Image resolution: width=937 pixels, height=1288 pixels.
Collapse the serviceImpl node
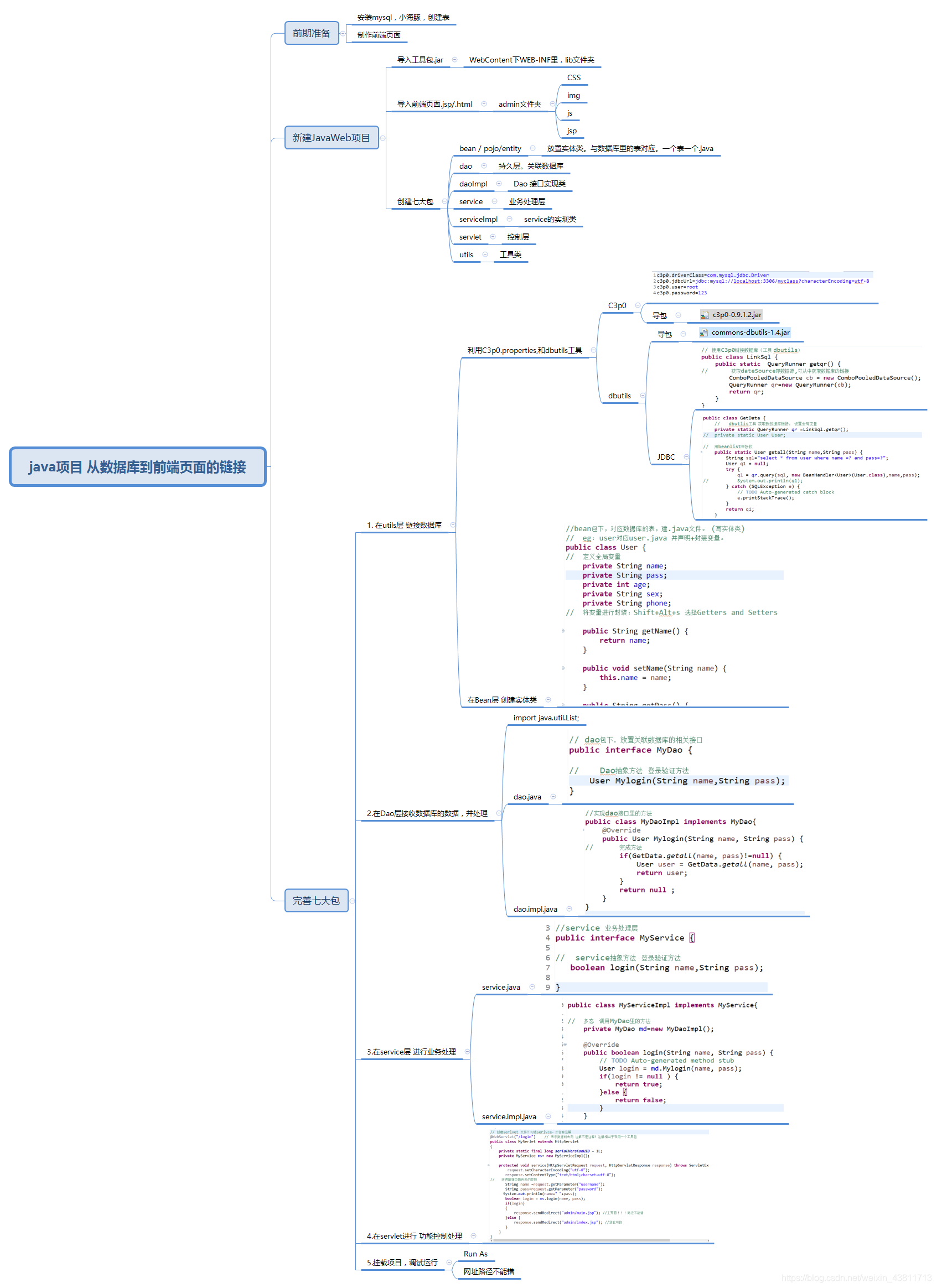(509, 219)
